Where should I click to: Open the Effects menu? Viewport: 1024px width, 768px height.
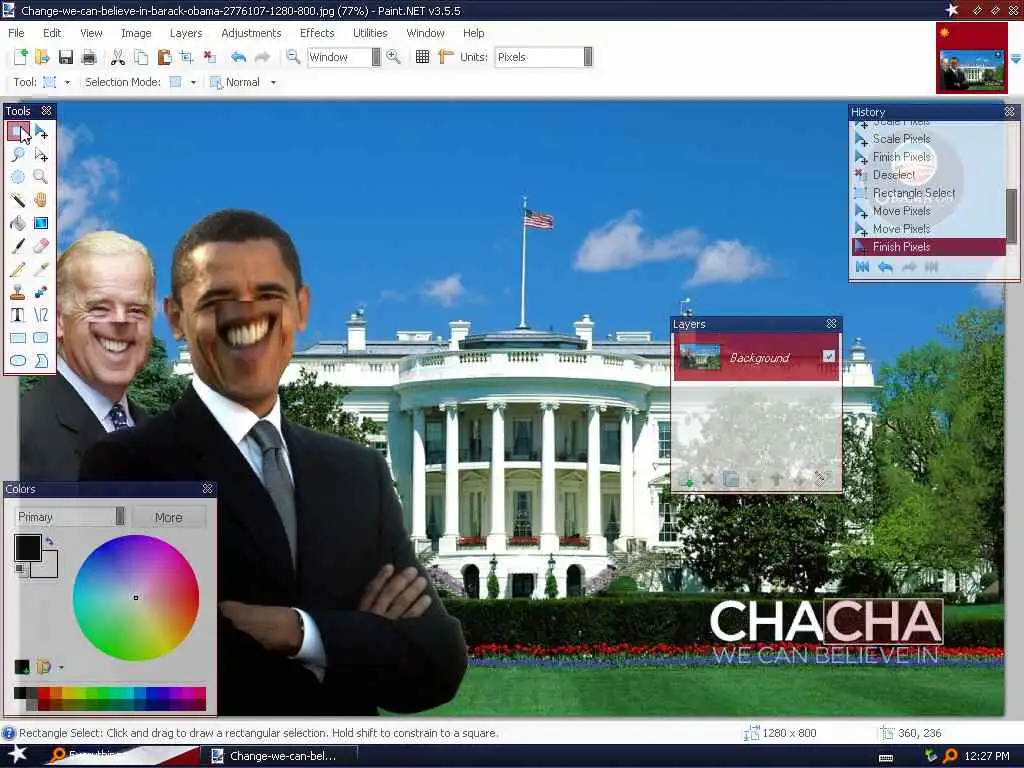coord(317,33)
